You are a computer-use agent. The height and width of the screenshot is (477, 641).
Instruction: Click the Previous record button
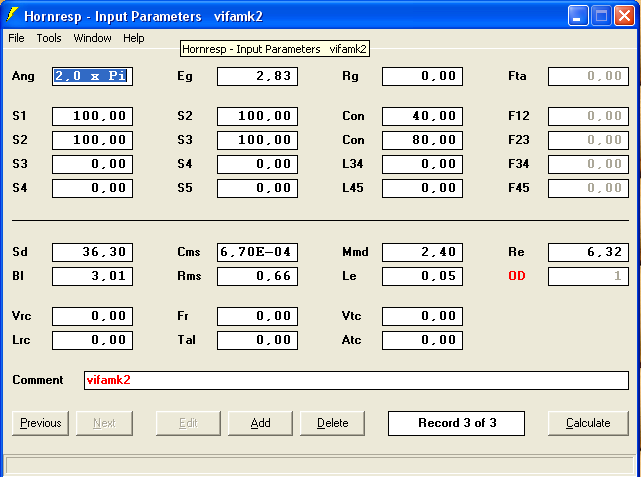point(41,423)
